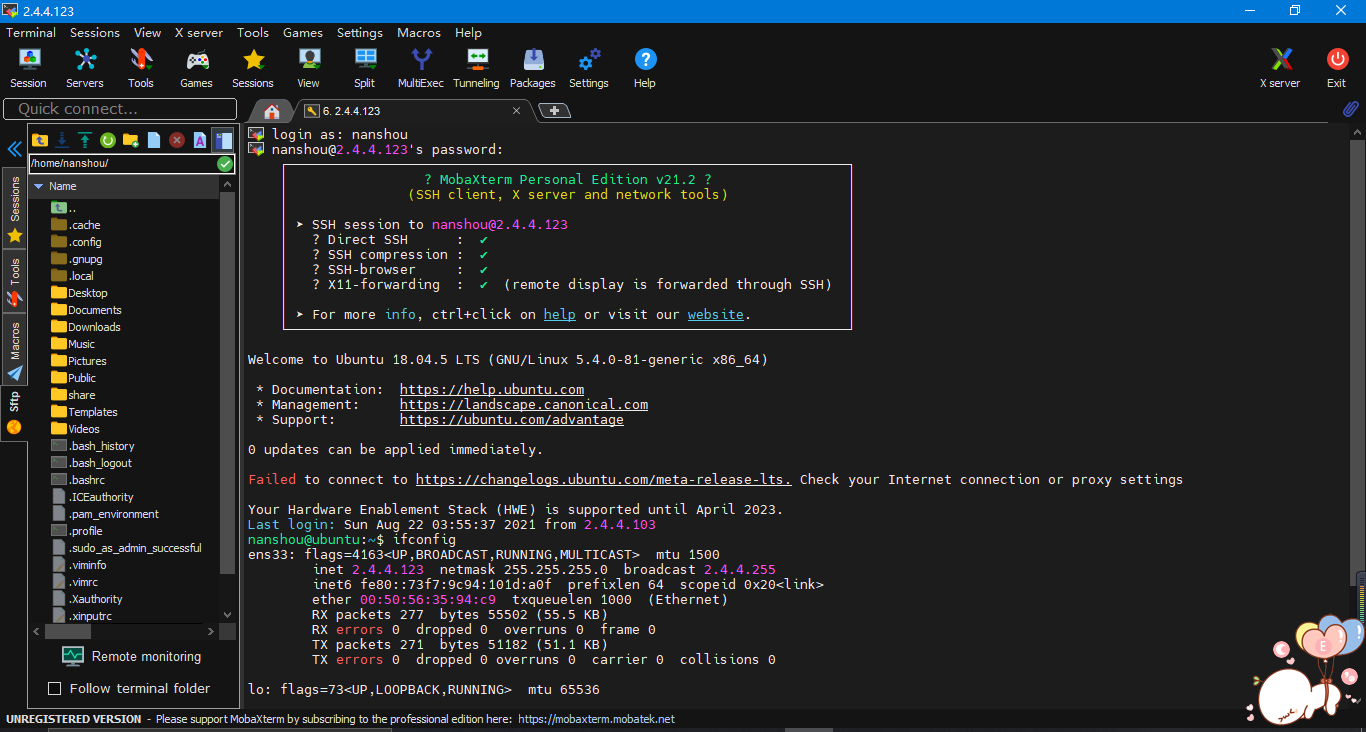Click the paperclip attachment icon
Viewport: 1366px width, 732px height.
(x=1350, y=109)
